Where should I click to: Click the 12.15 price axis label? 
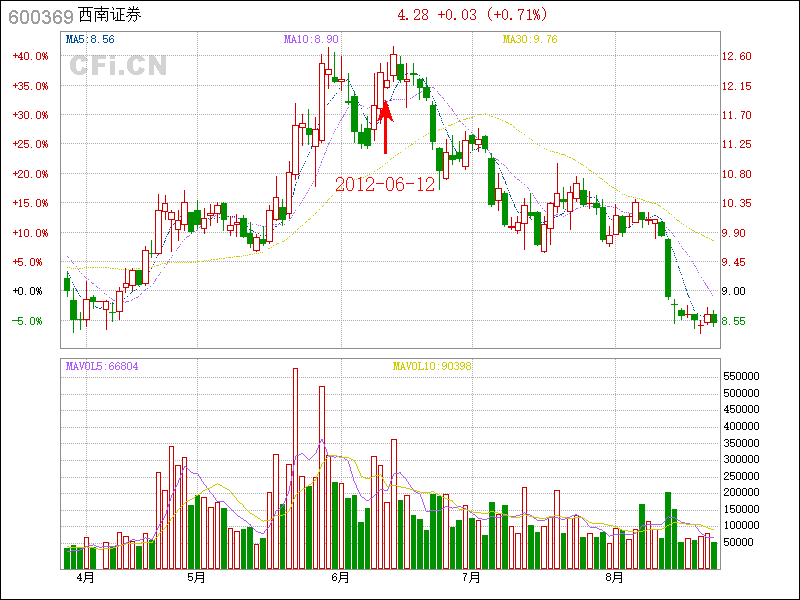click(737, 86)
